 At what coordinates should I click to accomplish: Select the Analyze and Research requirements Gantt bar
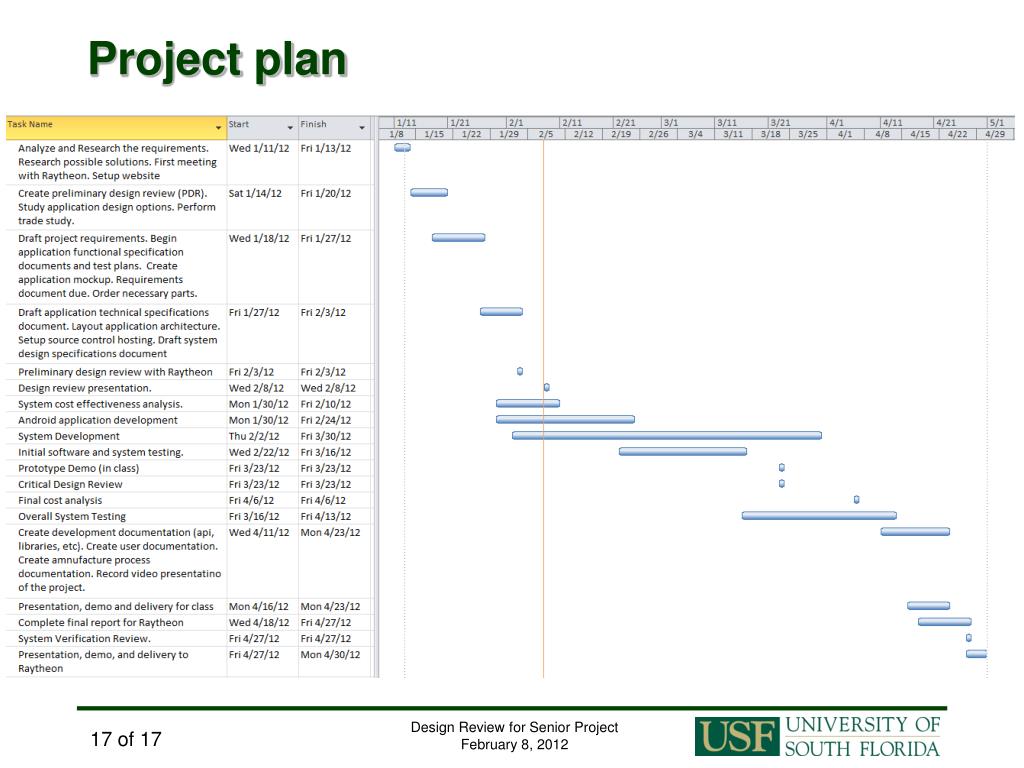402,148
